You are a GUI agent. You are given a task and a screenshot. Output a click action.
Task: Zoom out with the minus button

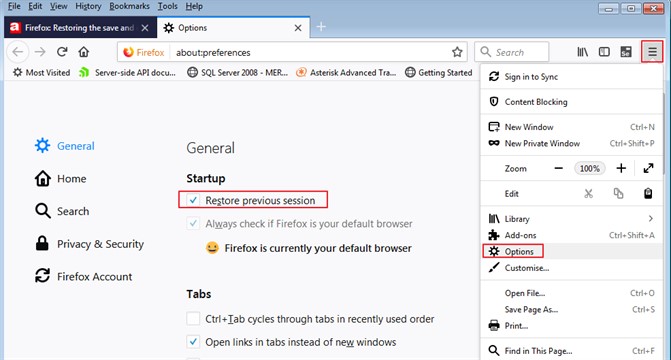coord(558,168)
